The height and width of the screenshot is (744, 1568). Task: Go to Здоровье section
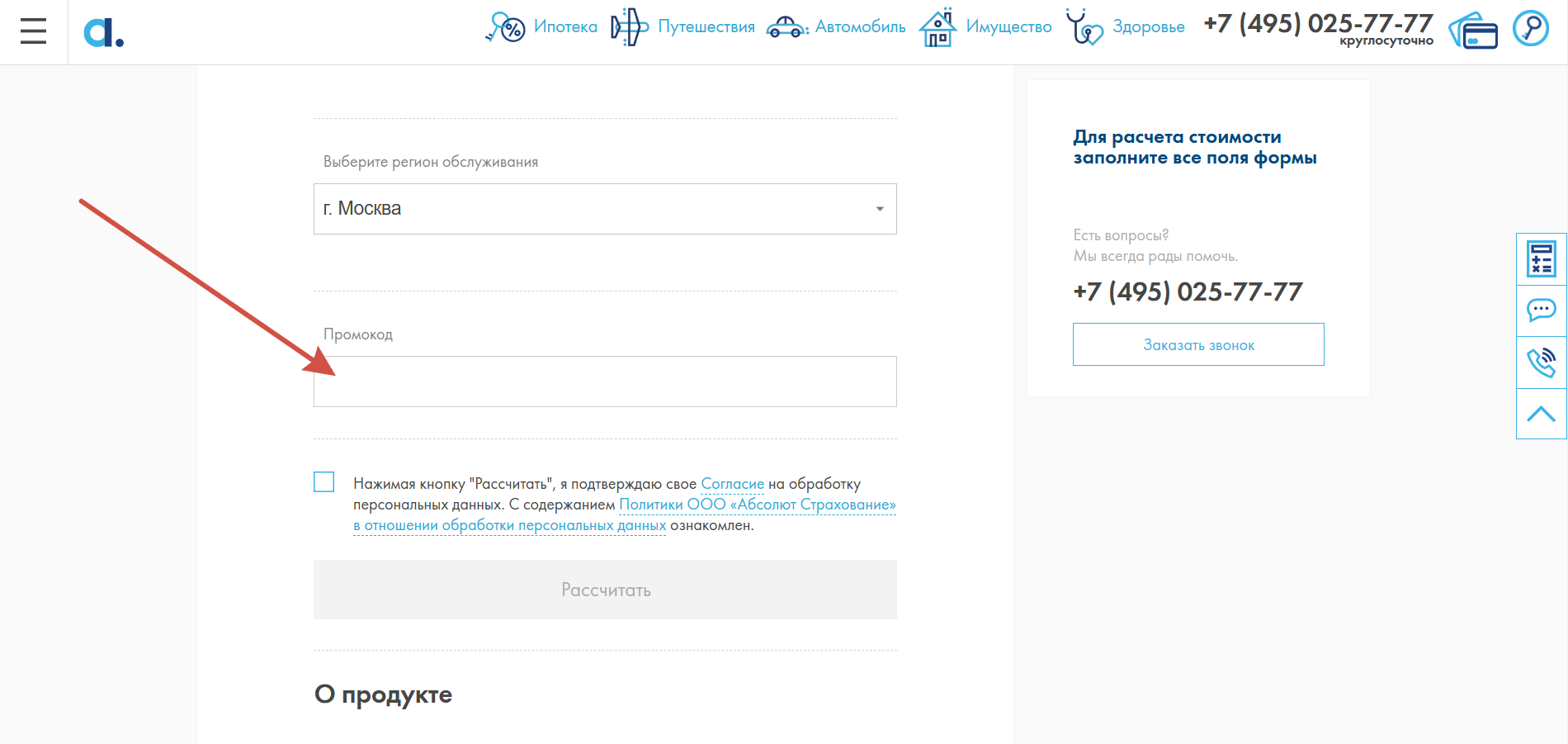(1149, 26)
